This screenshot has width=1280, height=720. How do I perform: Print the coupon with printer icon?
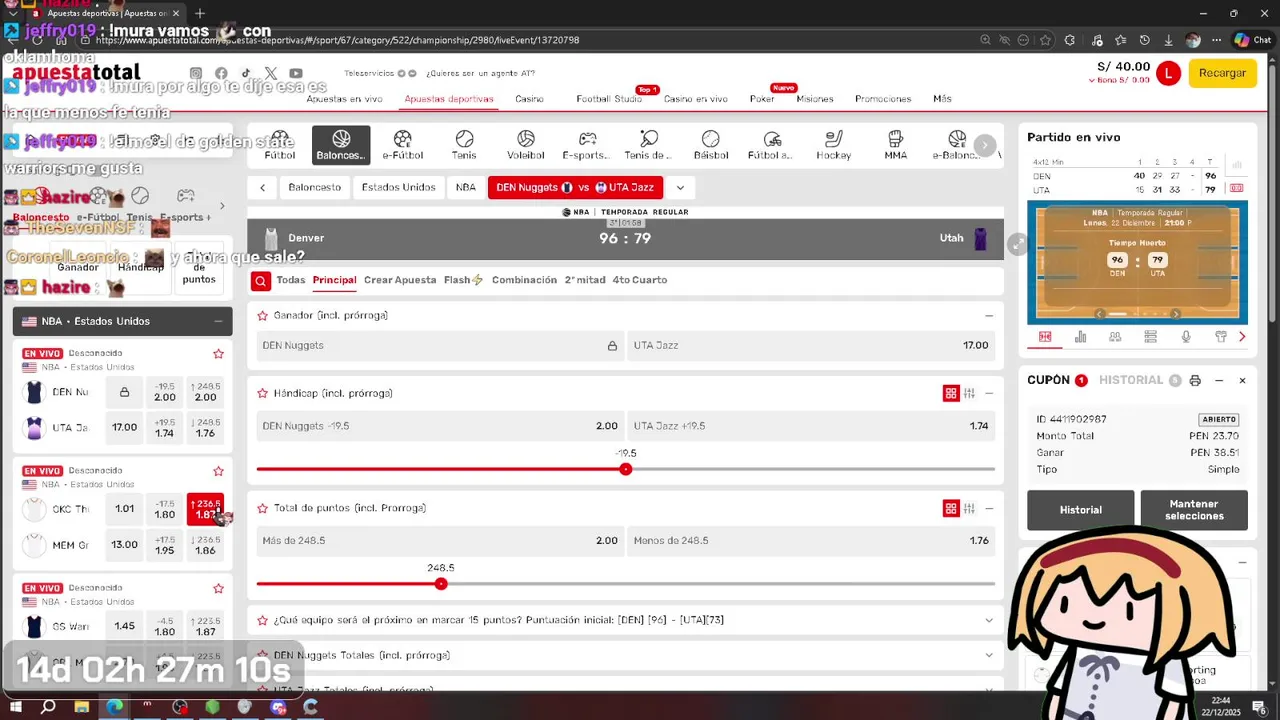point(1195,381)
